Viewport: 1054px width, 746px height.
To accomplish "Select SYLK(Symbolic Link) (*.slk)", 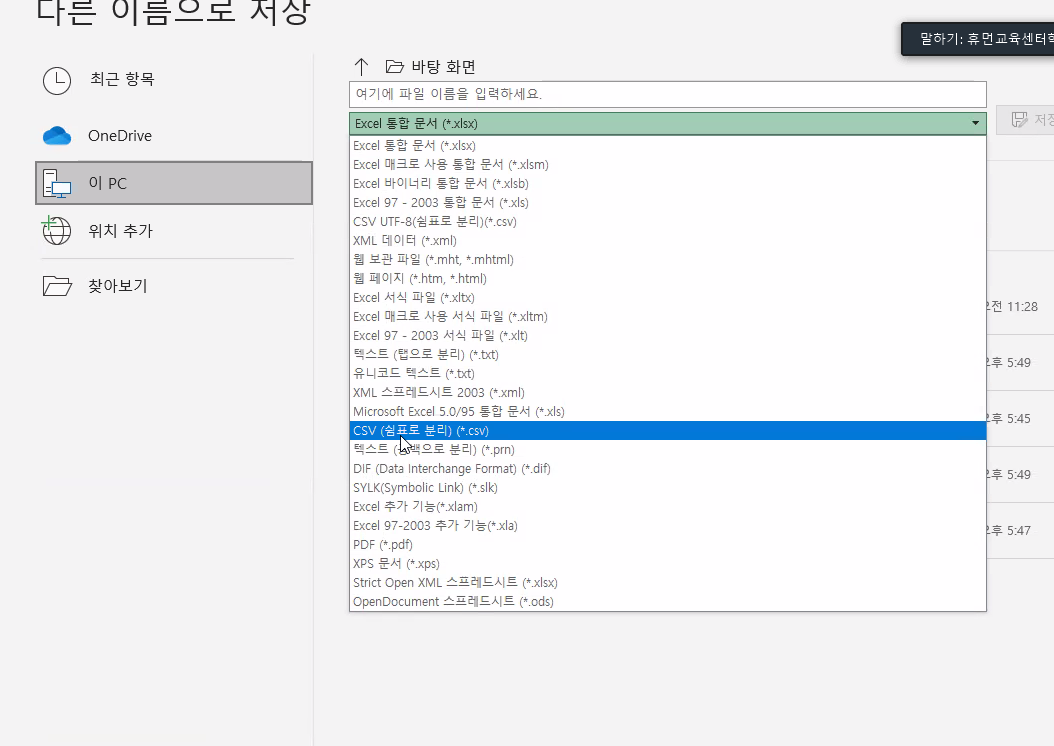I will (x=667, y=487).
